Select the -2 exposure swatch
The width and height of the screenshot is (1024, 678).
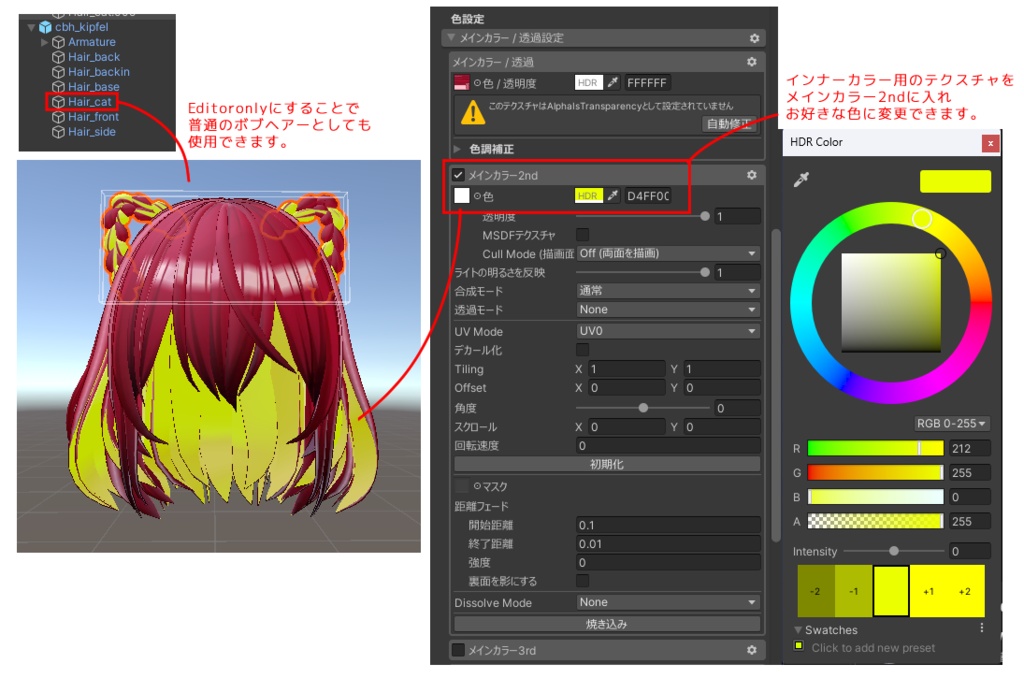pyautogui.click(x=816, y=591)
